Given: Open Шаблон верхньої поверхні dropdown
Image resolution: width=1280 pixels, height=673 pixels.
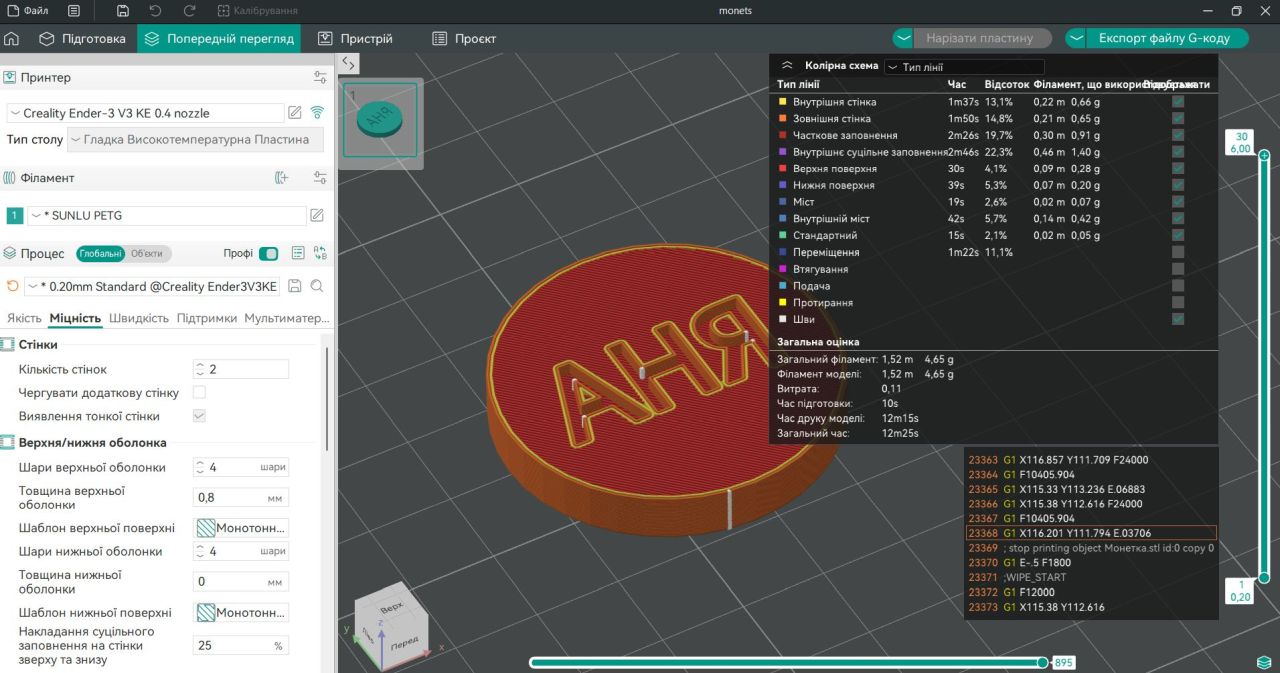Looking at the screenshot, I should (241, 528).
